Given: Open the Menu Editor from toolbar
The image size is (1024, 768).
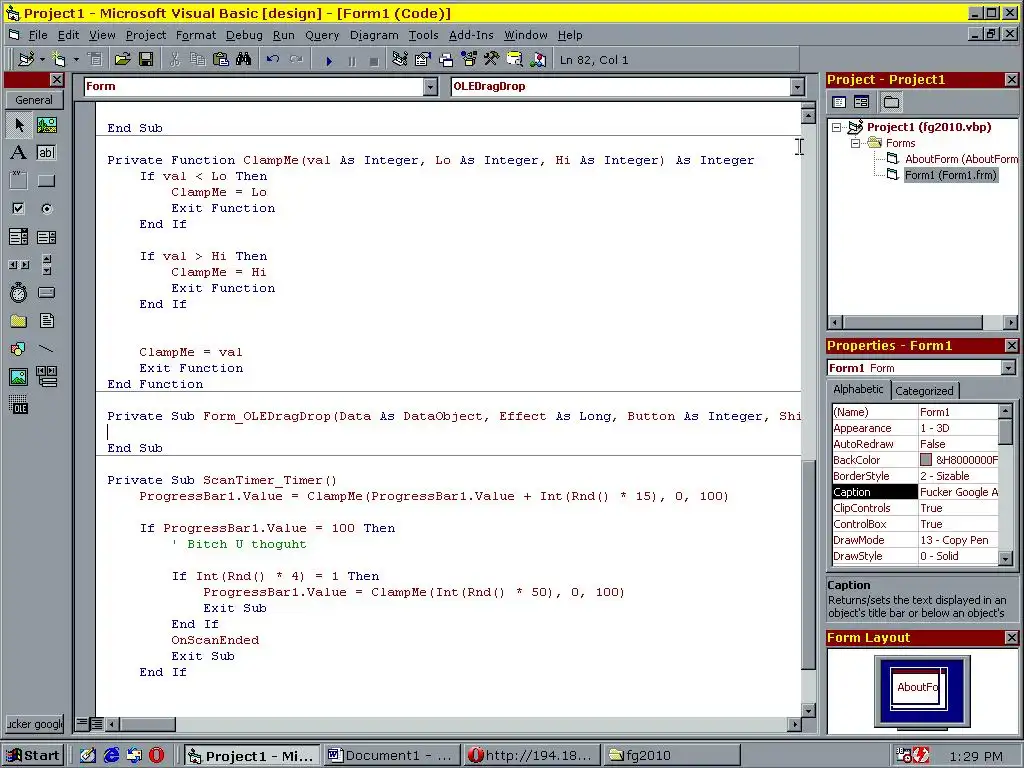Looking at the screenshot, I should coord(95,60).
